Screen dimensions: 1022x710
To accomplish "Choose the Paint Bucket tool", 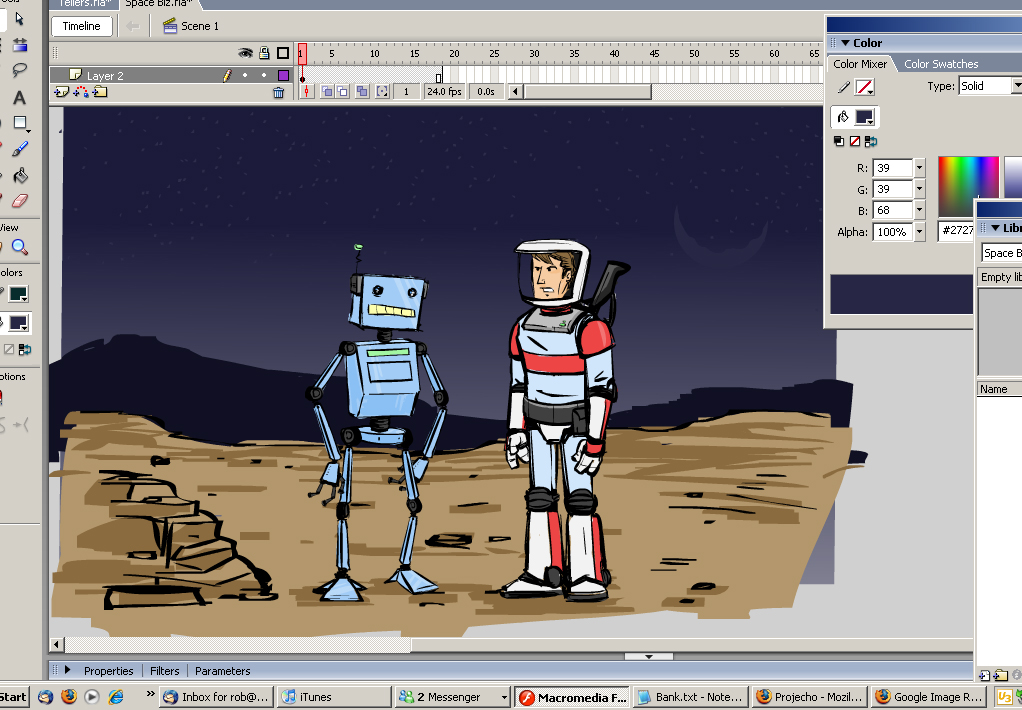I will [20, 175].
